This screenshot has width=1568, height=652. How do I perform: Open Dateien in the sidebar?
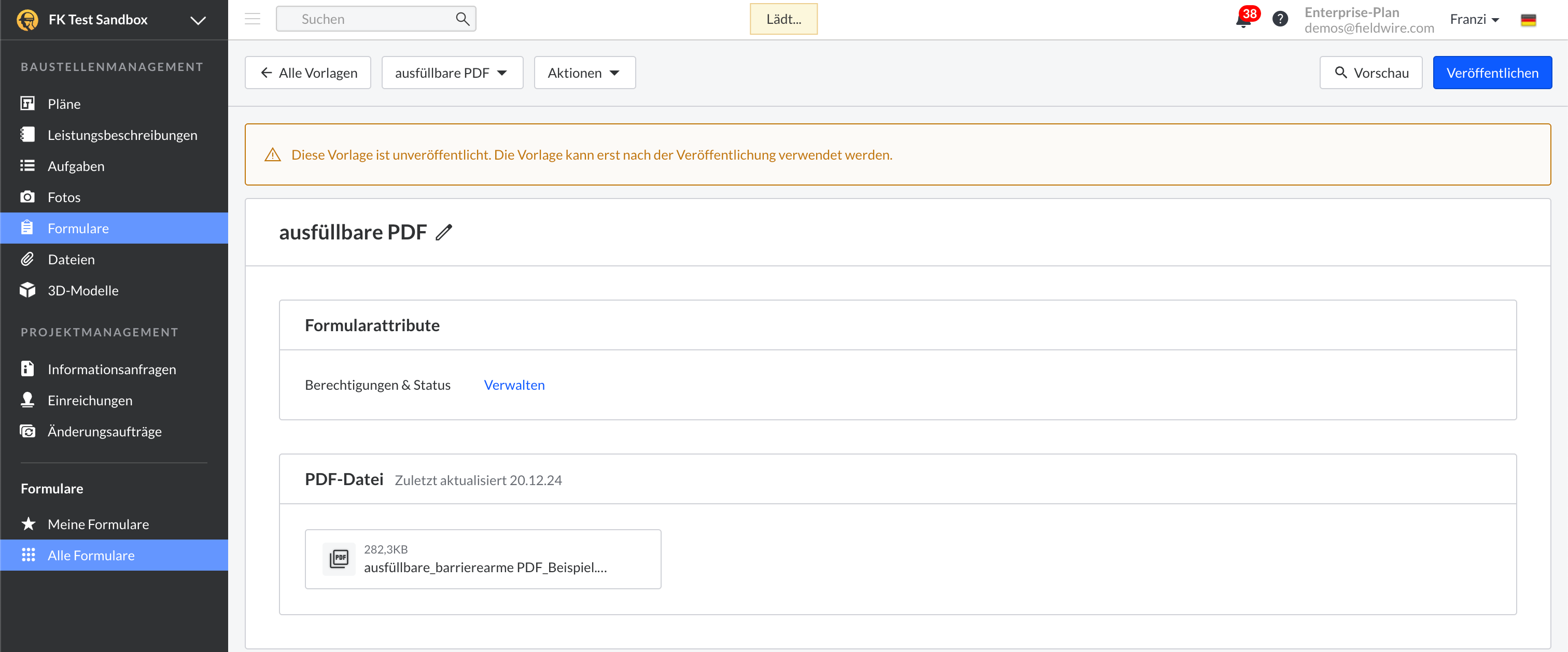point(115,259)
